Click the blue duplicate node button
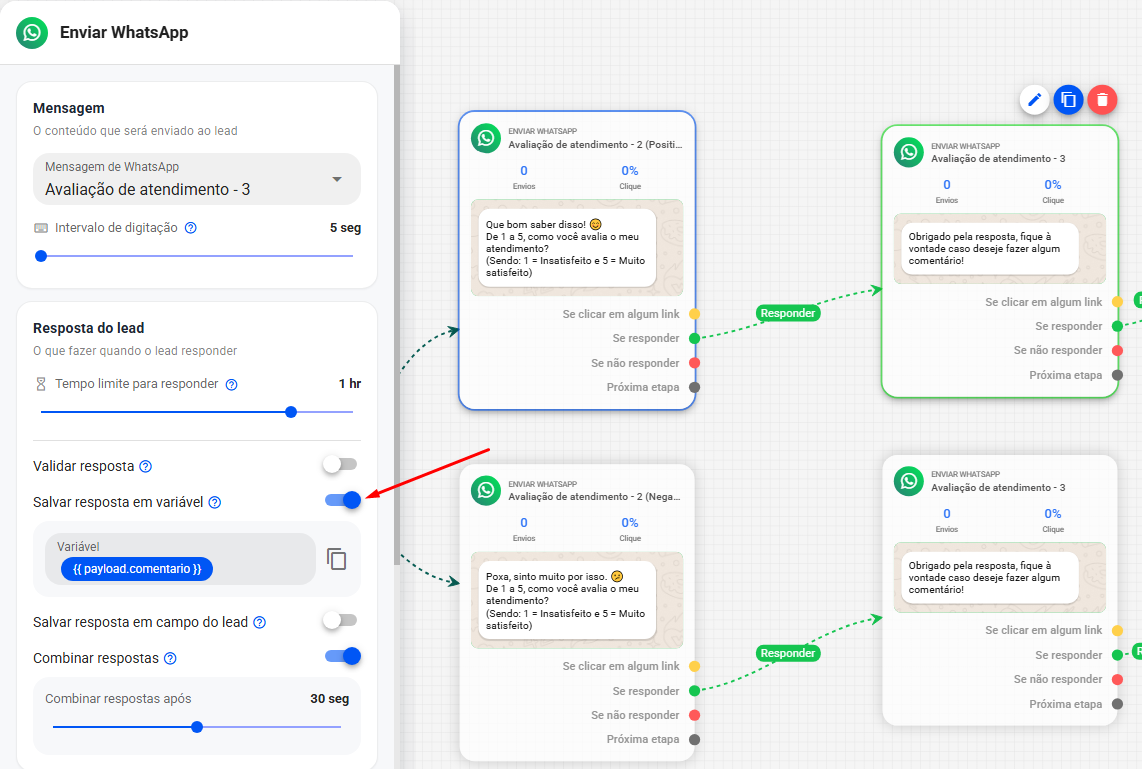 [x=1068, y=100]
